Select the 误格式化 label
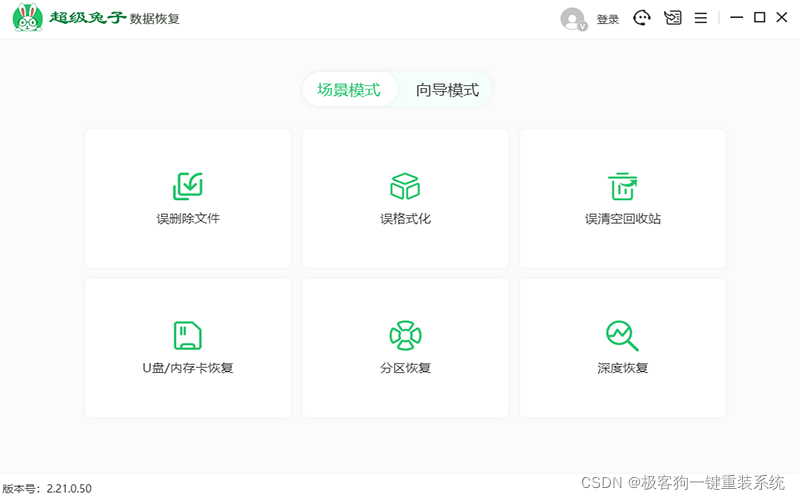Screen dimensions: 800x500 pyautogui.click(x=405, y=219)
